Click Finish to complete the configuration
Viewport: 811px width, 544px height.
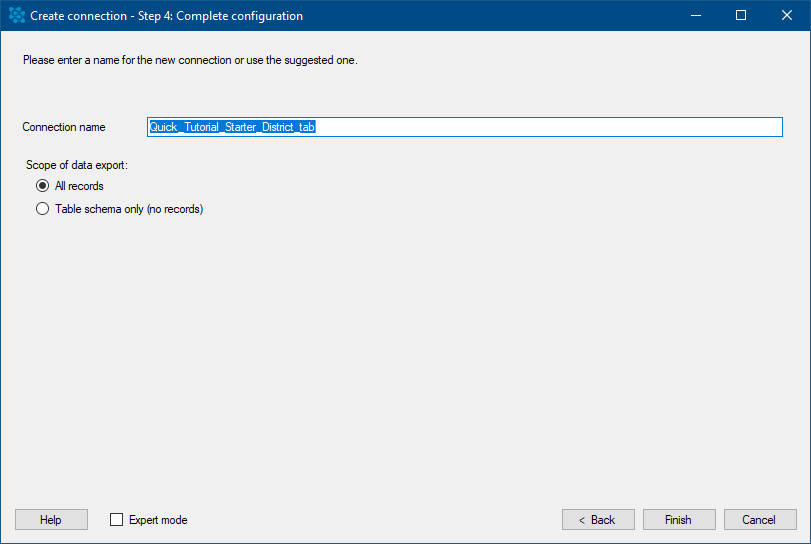[679, 520]
